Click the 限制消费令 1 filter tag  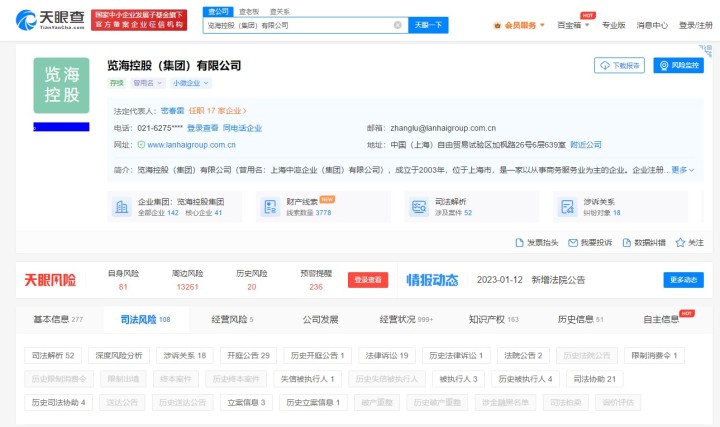654,355
